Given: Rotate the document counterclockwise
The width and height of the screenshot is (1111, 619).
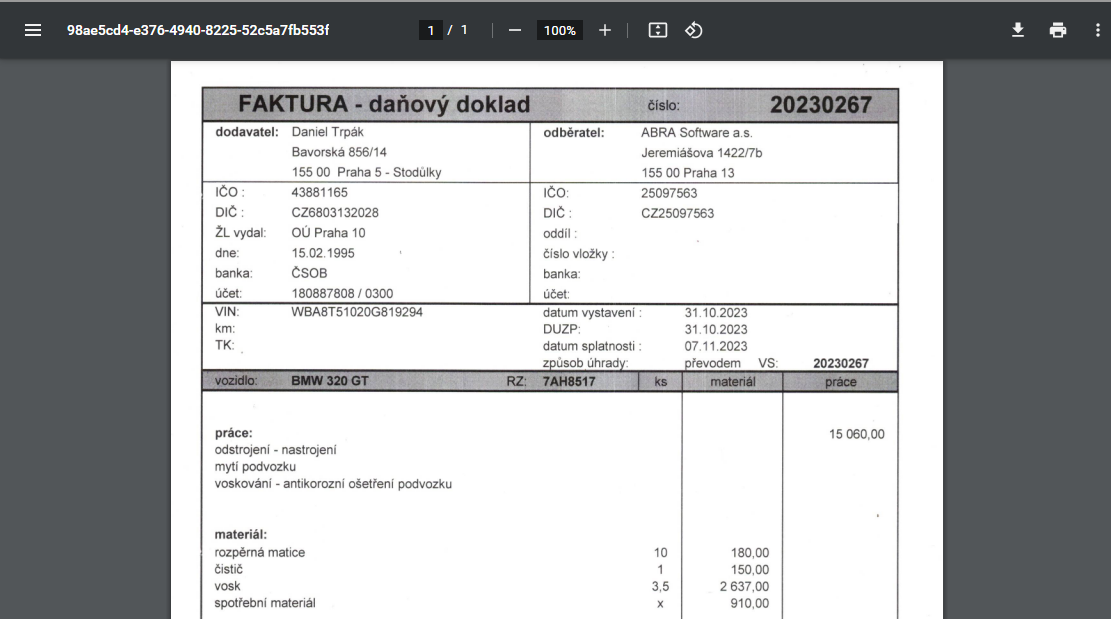Looking at the screenshot, I should click(x=693, y=30).
